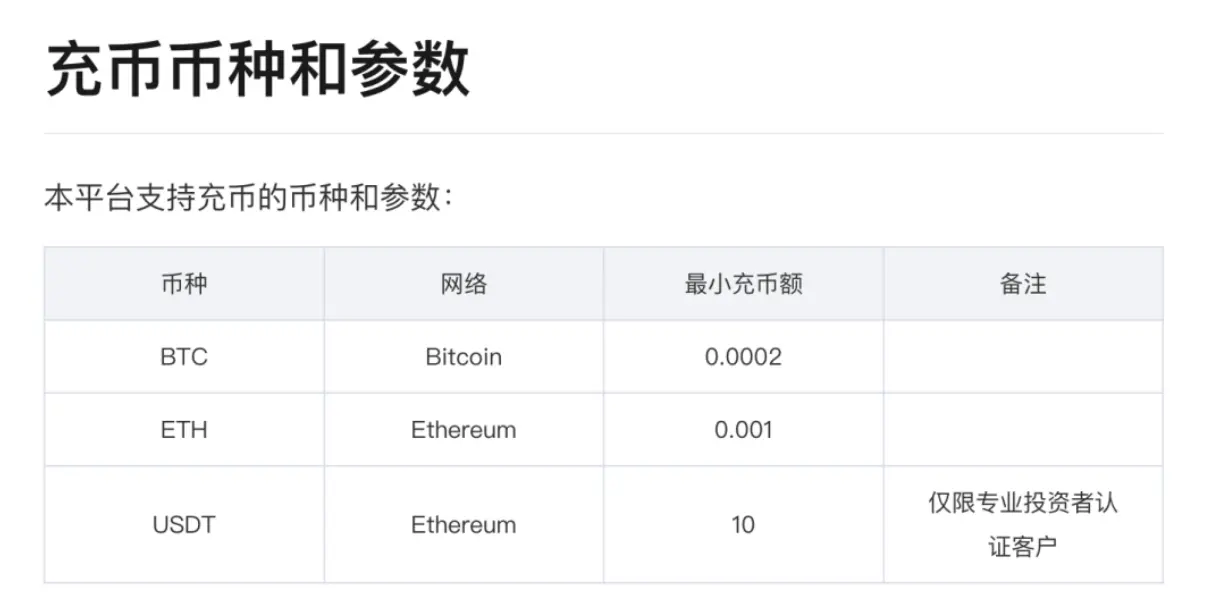Click the 0.0002 minimum deposit value
The height and width of the screenshot is (603, 1222).
743,357
